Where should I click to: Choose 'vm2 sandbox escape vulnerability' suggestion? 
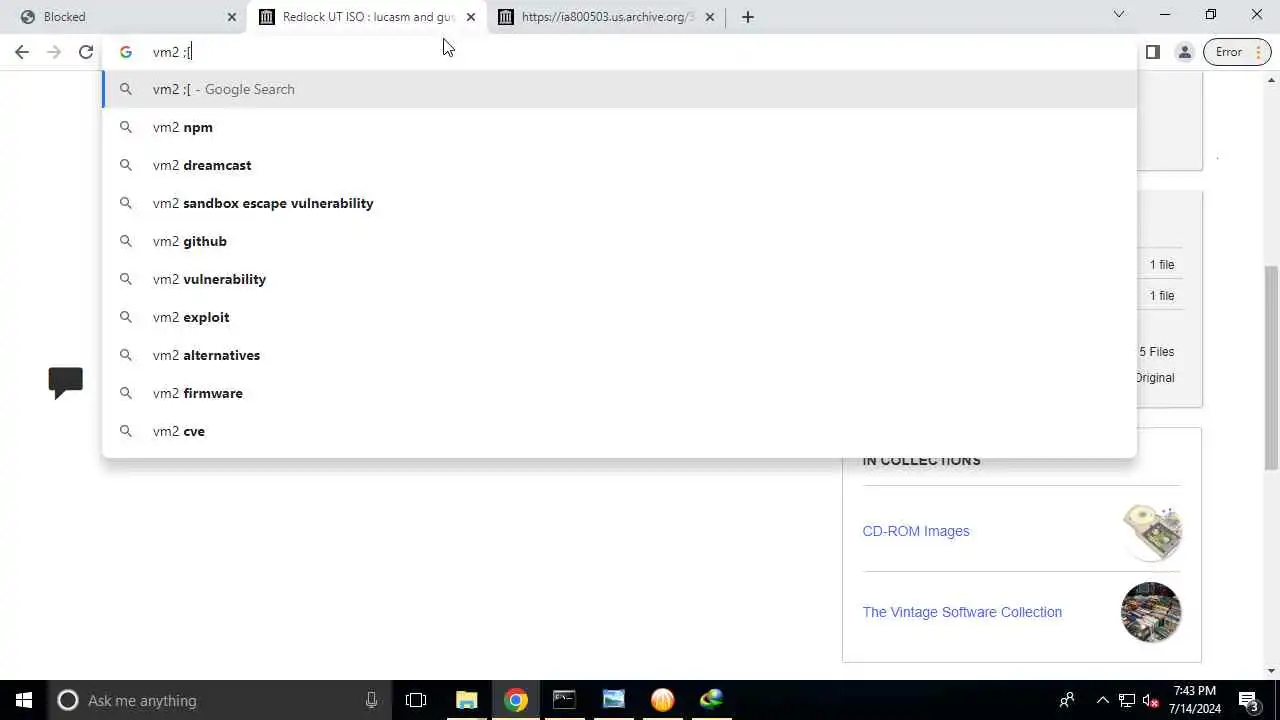pyautogui.click(x=619, y=203)
